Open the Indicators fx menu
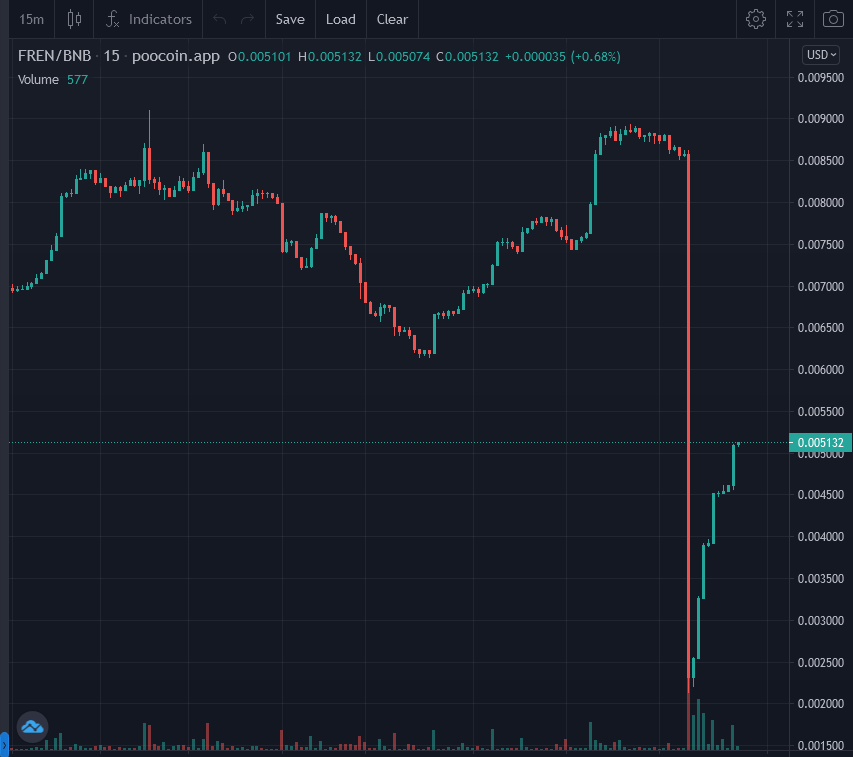The width and height of the screenshot is (853, 757). pyautogui.click(x=149, y=20)
